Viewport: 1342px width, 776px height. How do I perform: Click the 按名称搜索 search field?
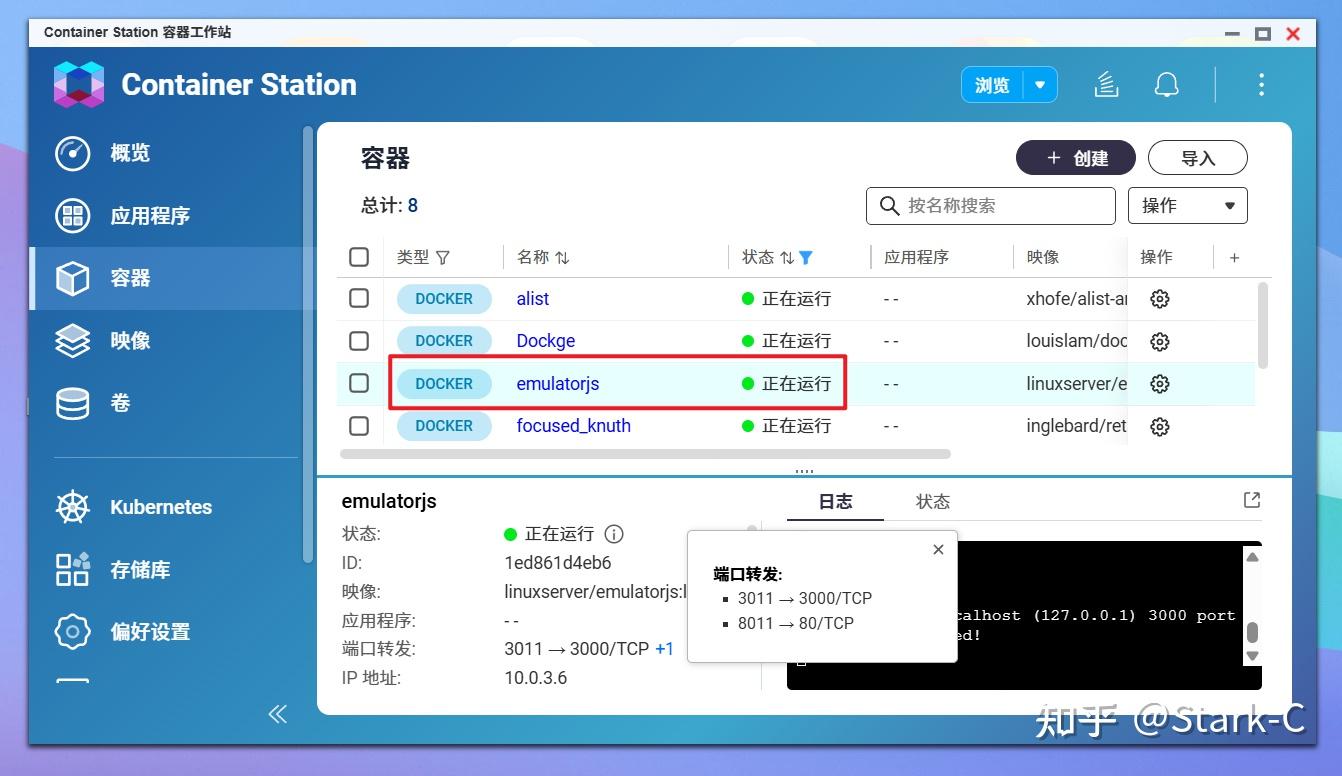click(990, 205)
